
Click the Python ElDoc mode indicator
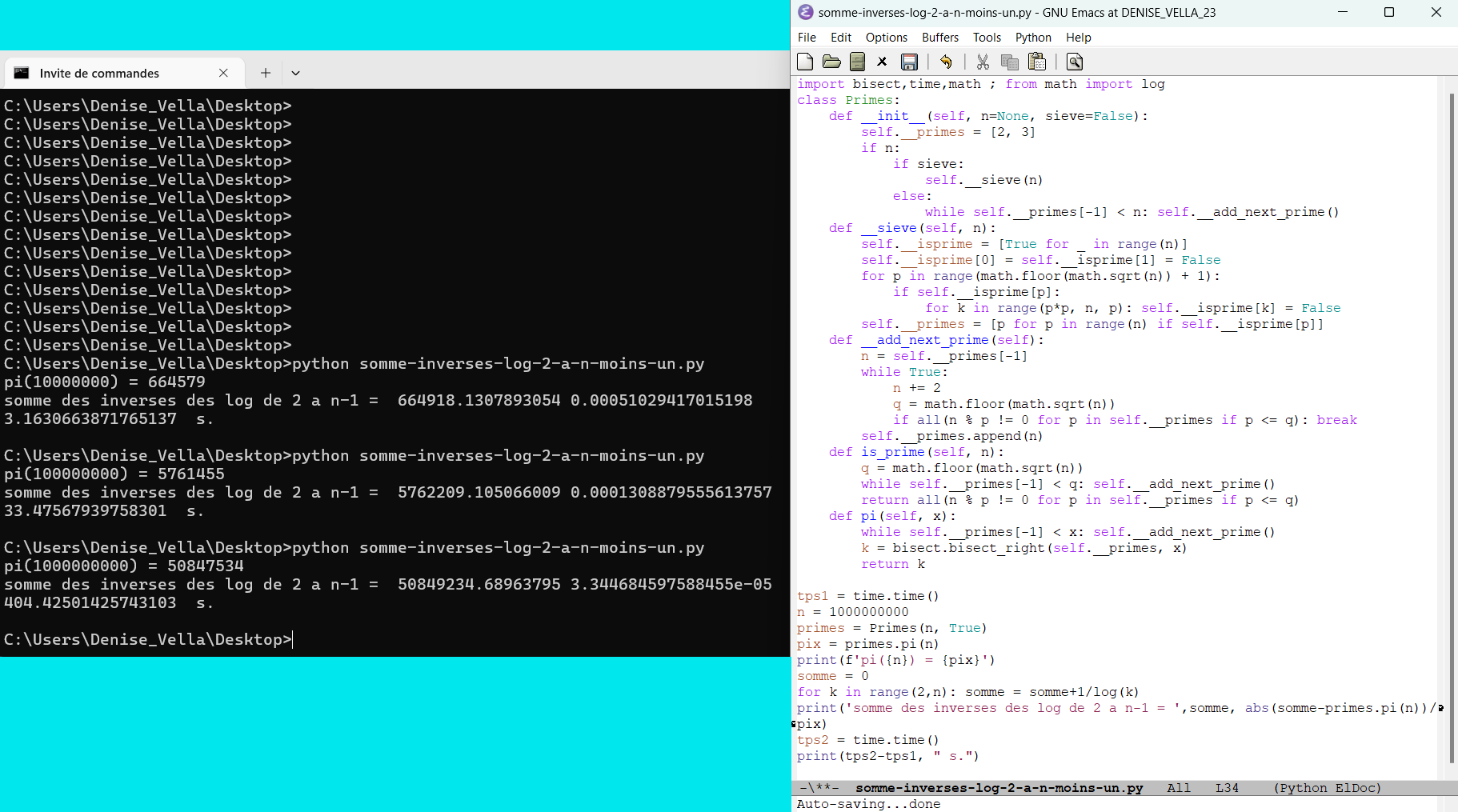(1327, 788)
